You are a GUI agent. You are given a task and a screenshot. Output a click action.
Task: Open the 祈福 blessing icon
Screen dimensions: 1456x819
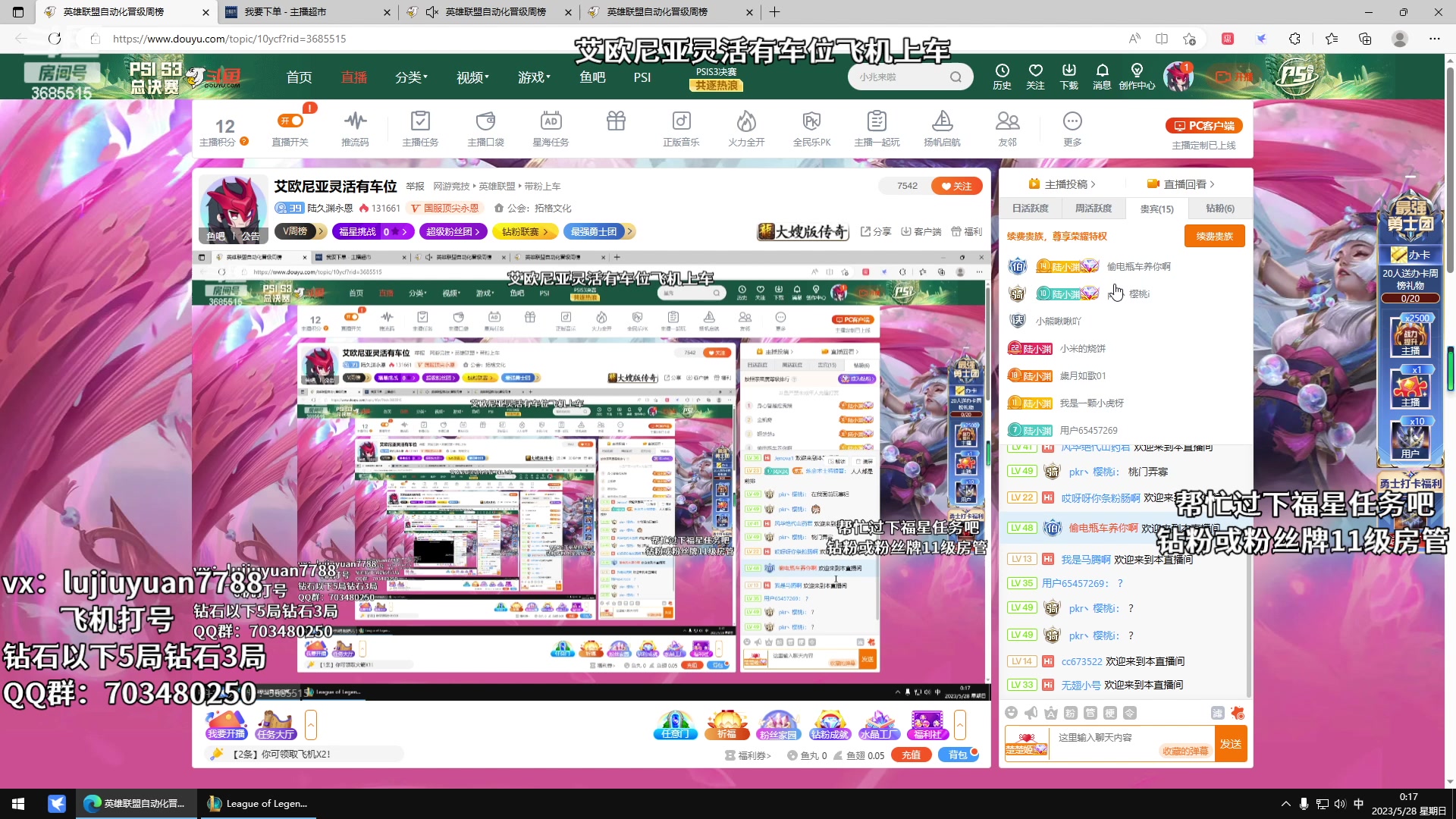point(726,725)
